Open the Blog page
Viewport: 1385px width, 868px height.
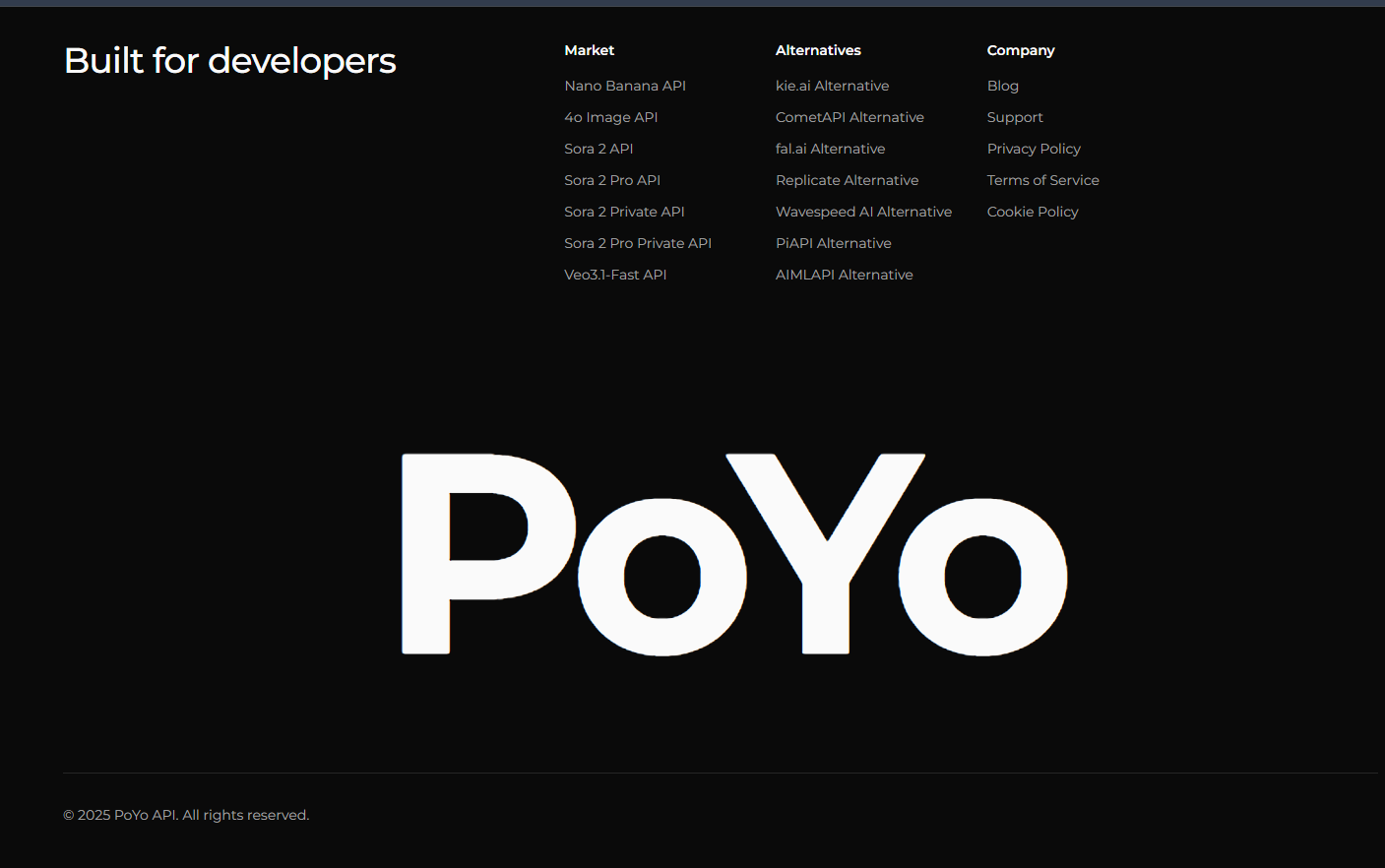(x=1003, y=86)
